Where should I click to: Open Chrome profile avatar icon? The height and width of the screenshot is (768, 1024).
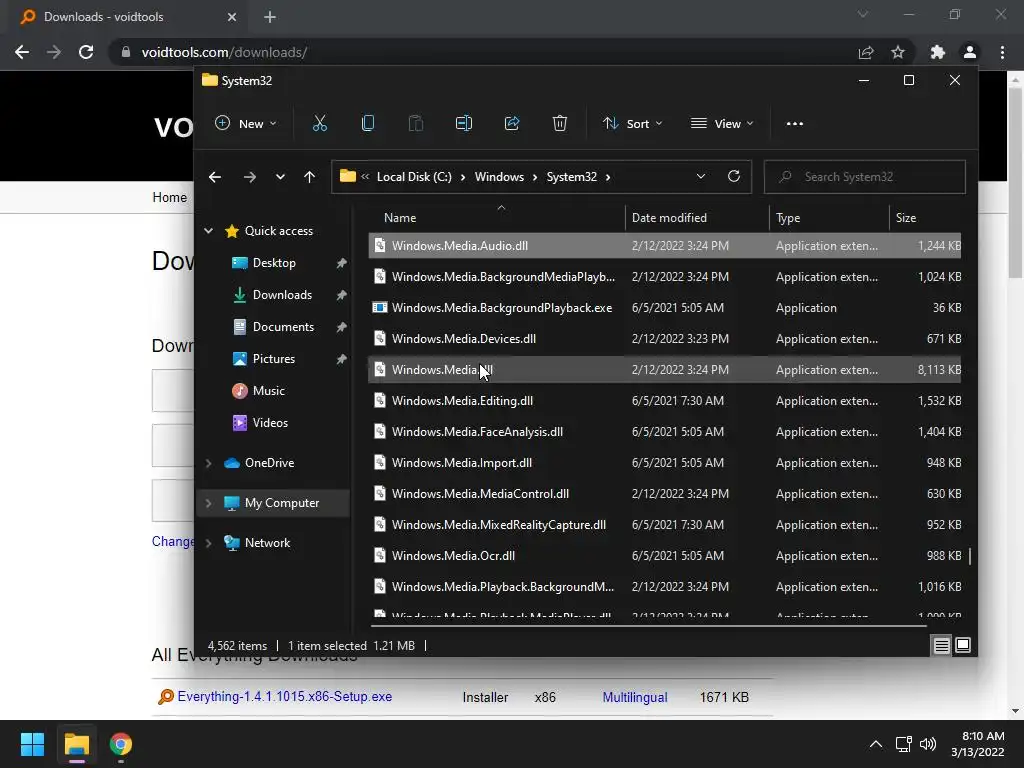[x=970, y=52]
